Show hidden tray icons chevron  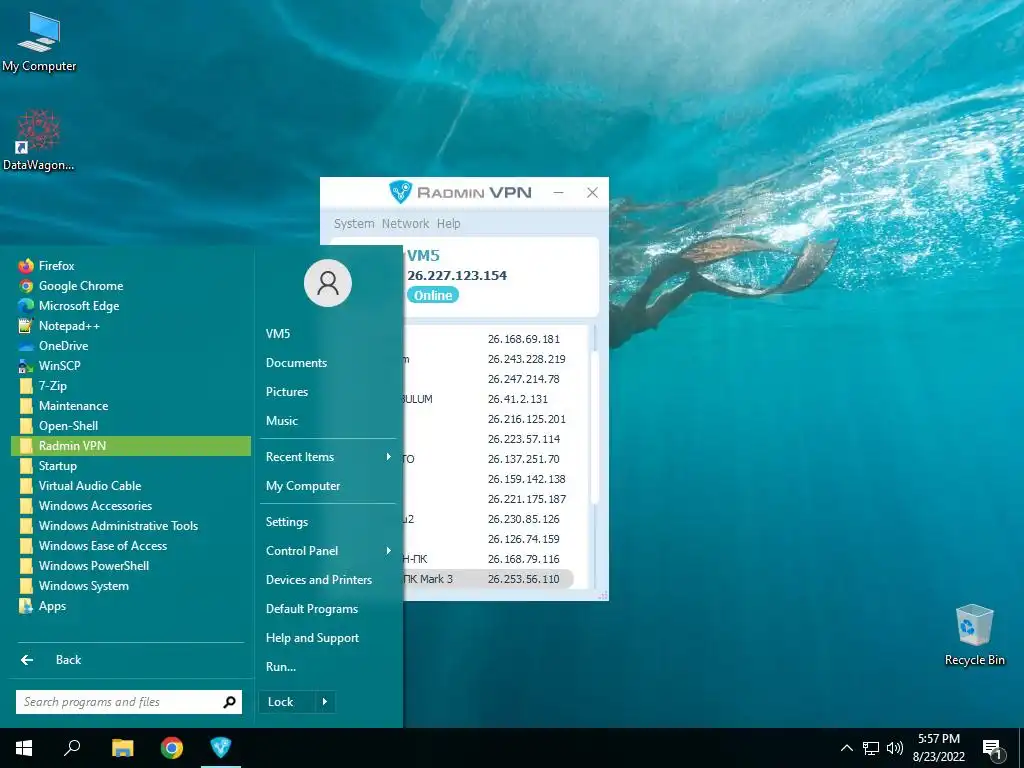846,748
